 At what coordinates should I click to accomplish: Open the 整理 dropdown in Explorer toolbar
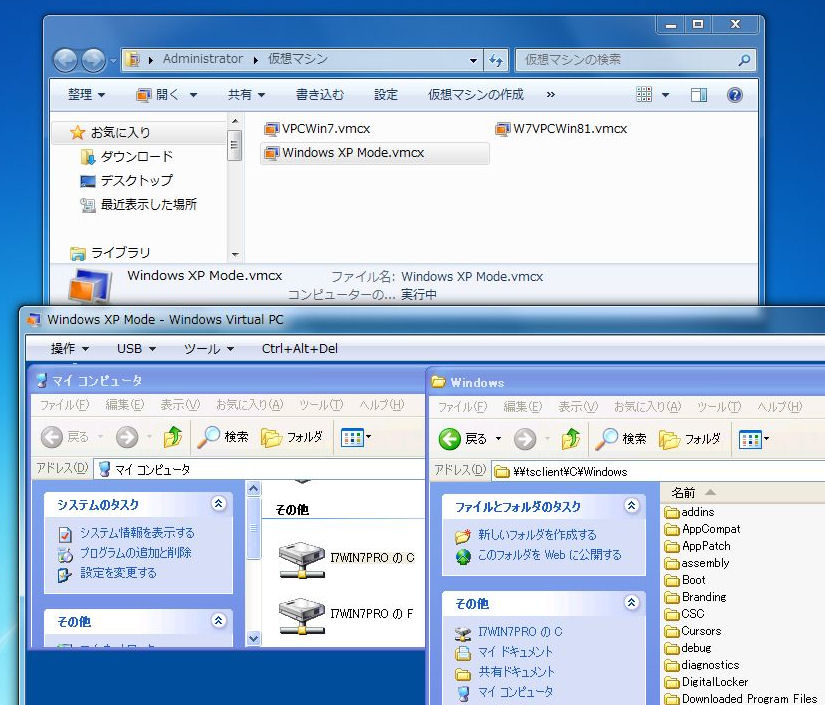click(86, 95)
